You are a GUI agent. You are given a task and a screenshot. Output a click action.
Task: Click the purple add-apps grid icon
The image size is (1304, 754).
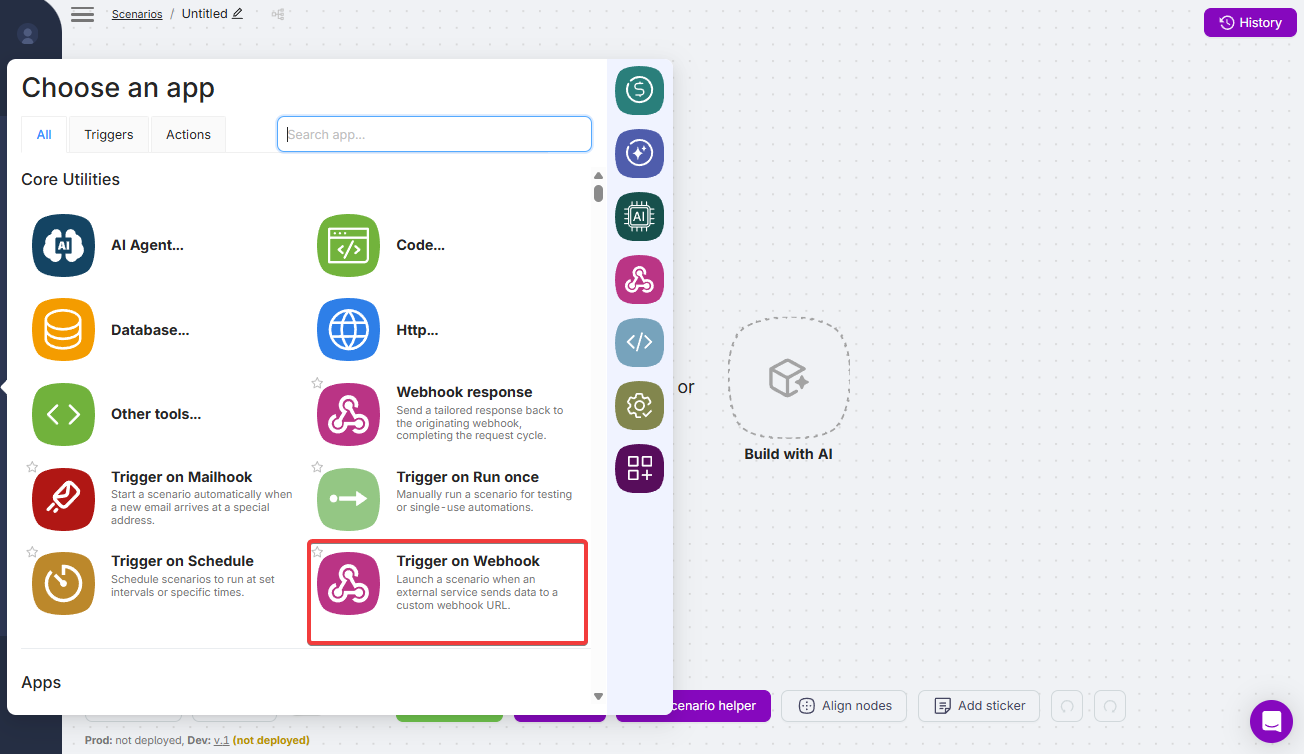point(639,469)
